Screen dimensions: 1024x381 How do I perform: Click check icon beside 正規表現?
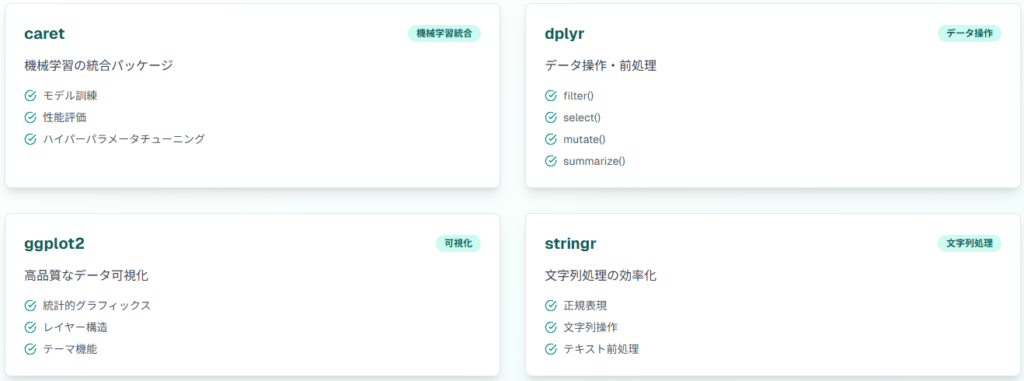pyautogui.click(x=551, y=305)
